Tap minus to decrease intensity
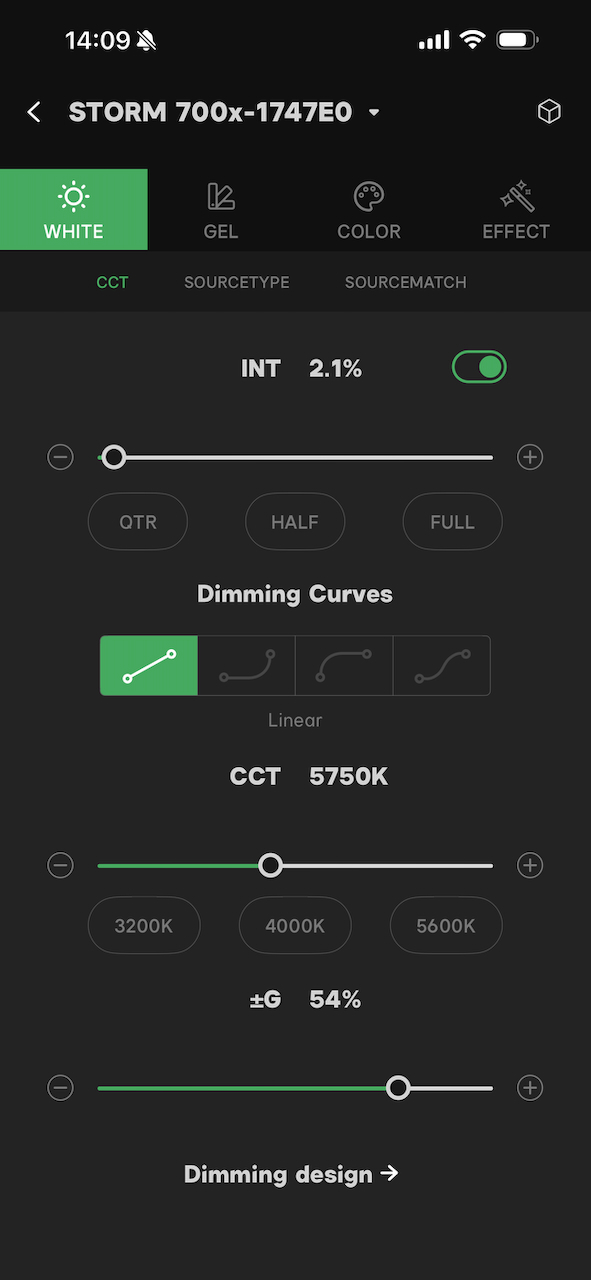 click(x=60, y=457)
